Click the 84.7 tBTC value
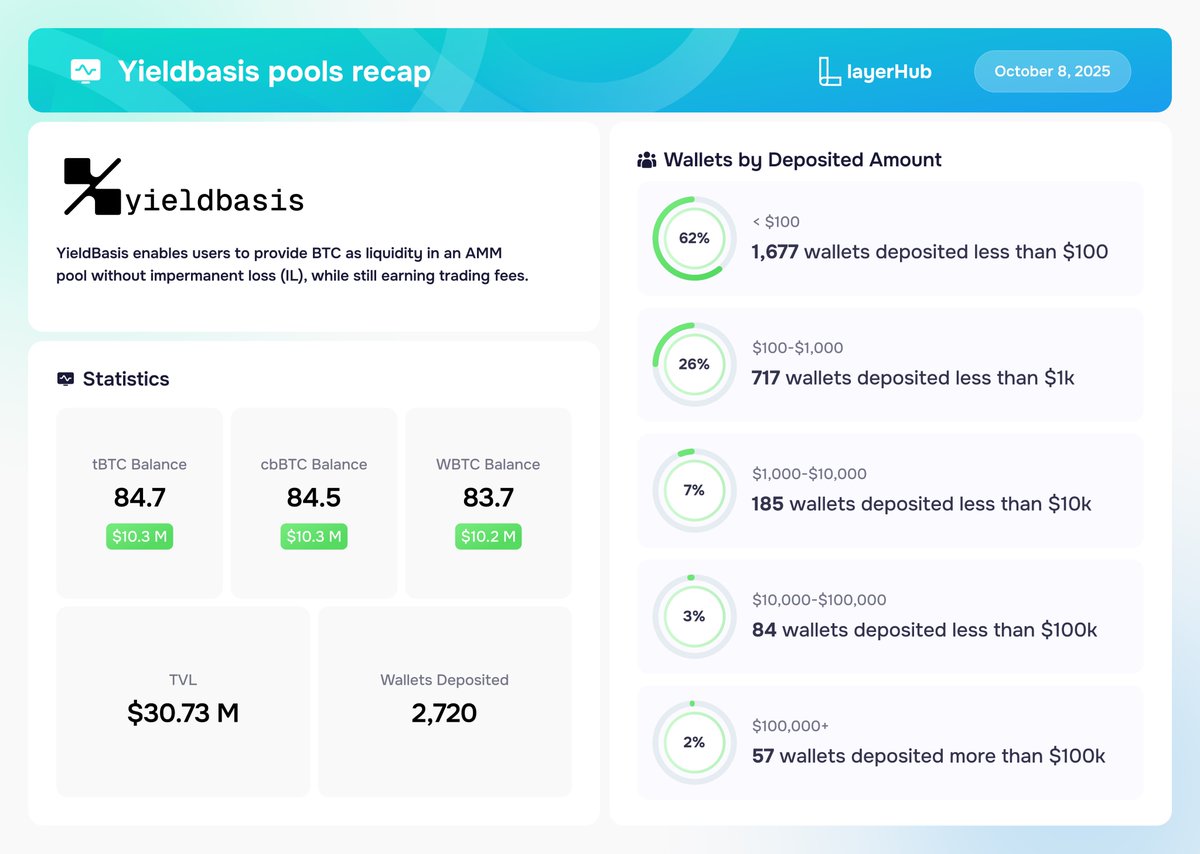Viewport: 1200px width, 854px height. 140,497
